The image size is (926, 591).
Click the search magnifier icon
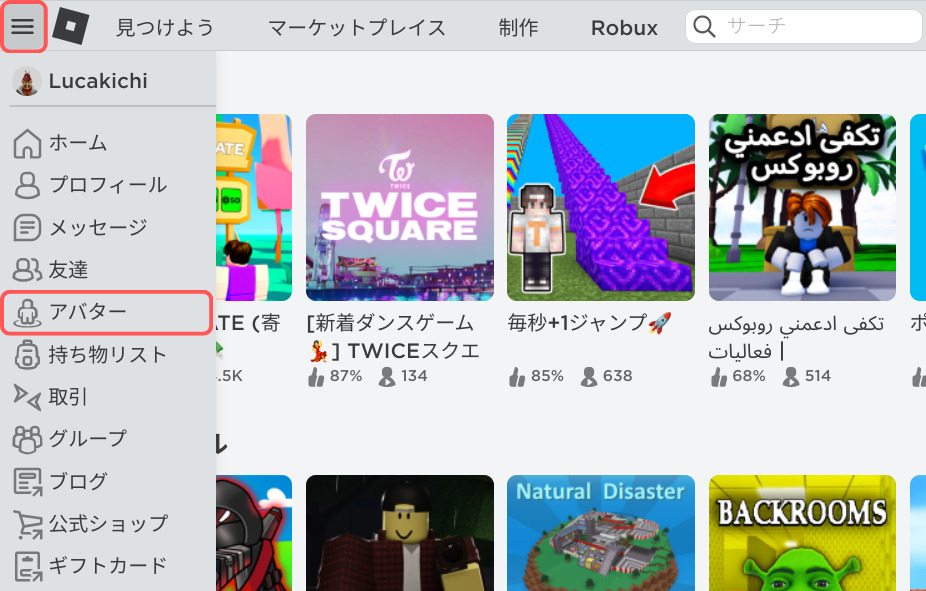pyautogui.click(x=704, y=27)
